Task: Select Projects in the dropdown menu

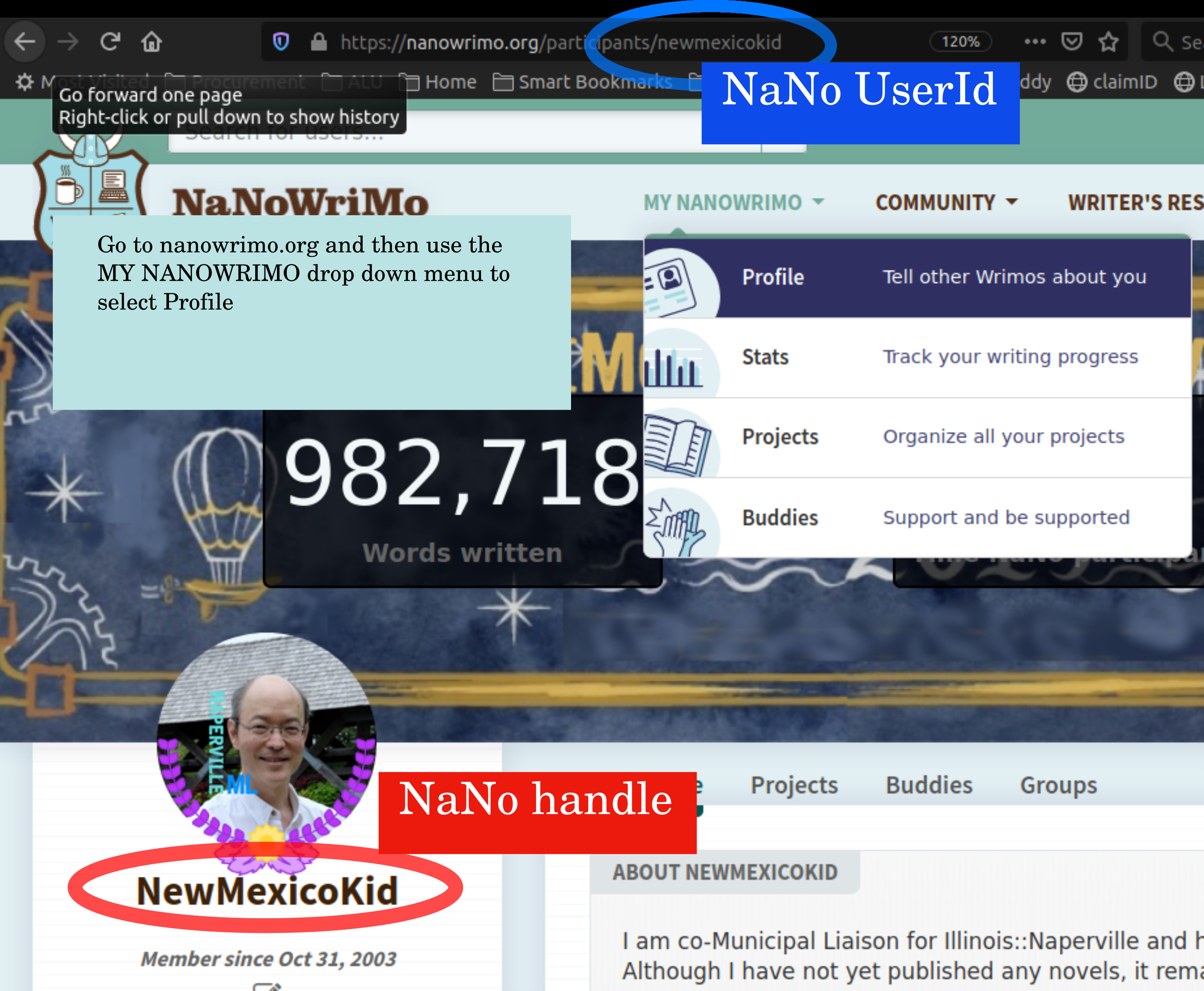Action: click(x=917, y=437)
